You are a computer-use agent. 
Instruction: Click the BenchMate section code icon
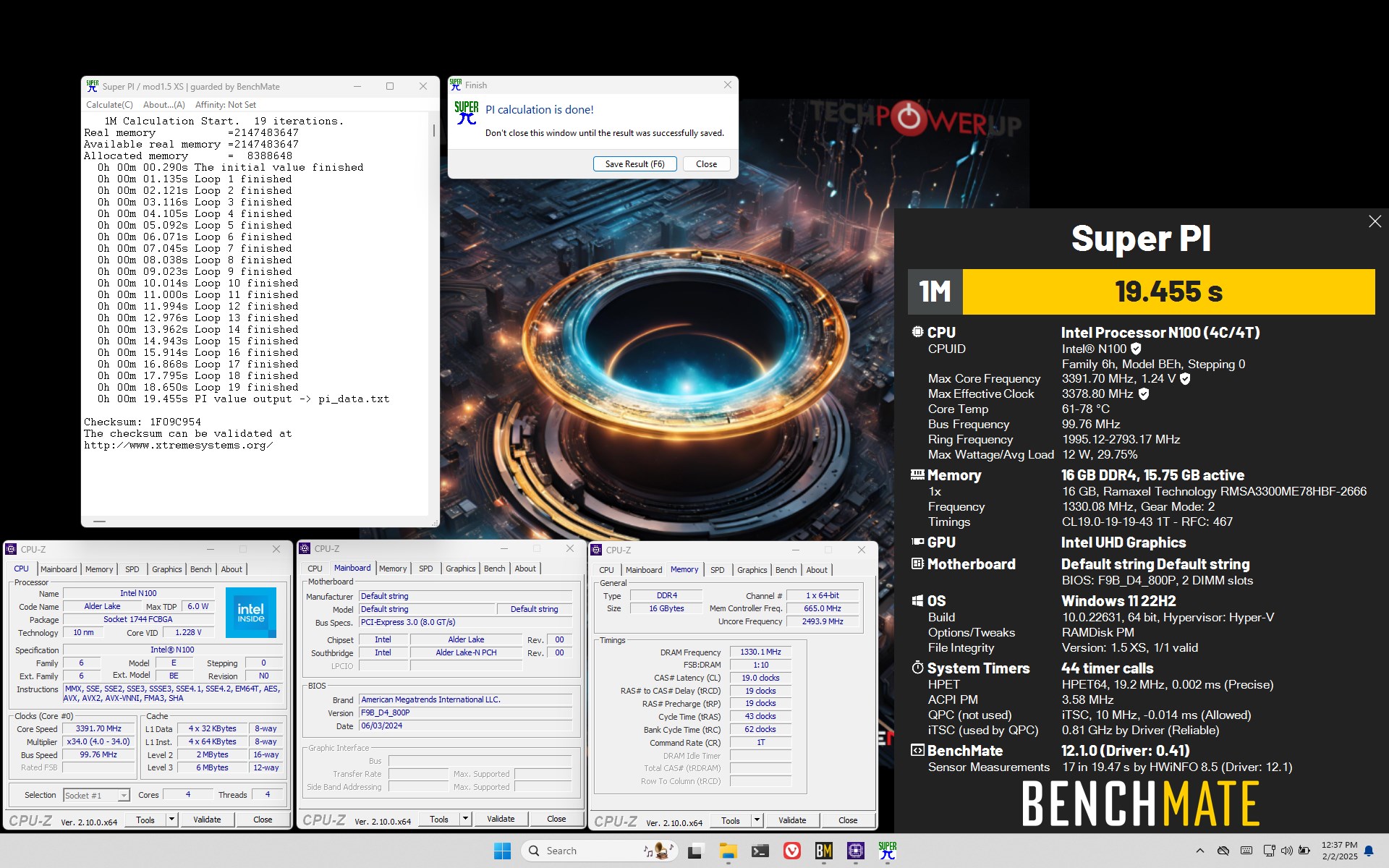coord(917,750)
